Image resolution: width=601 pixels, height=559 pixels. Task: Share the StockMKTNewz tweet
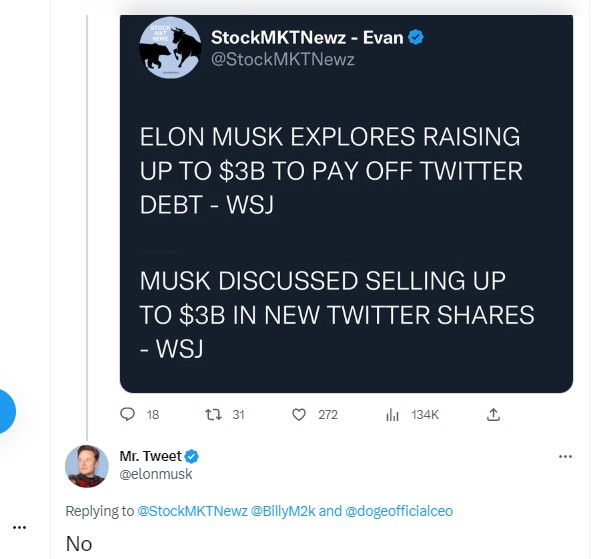point(492,414)
